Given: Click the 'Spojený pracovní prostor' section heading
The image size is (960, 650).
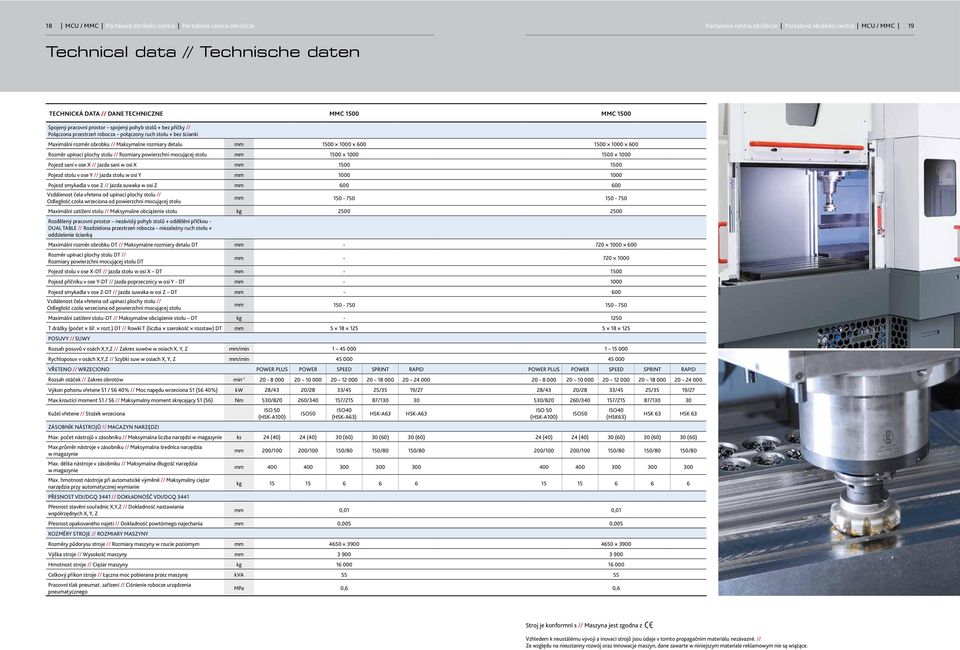Looking at the screenshot, I should point(123,131).
